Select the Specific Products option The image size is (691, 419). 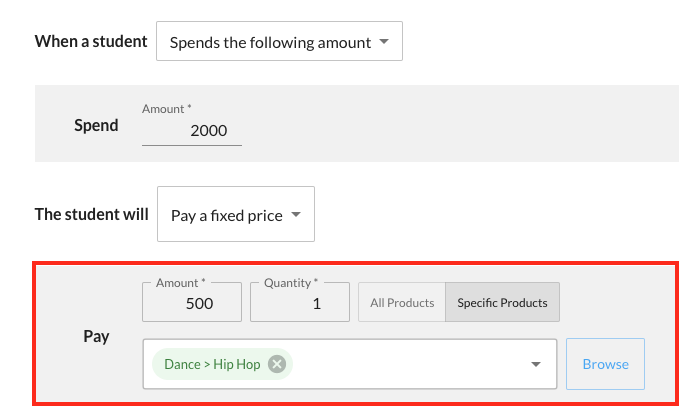(502, 303)
